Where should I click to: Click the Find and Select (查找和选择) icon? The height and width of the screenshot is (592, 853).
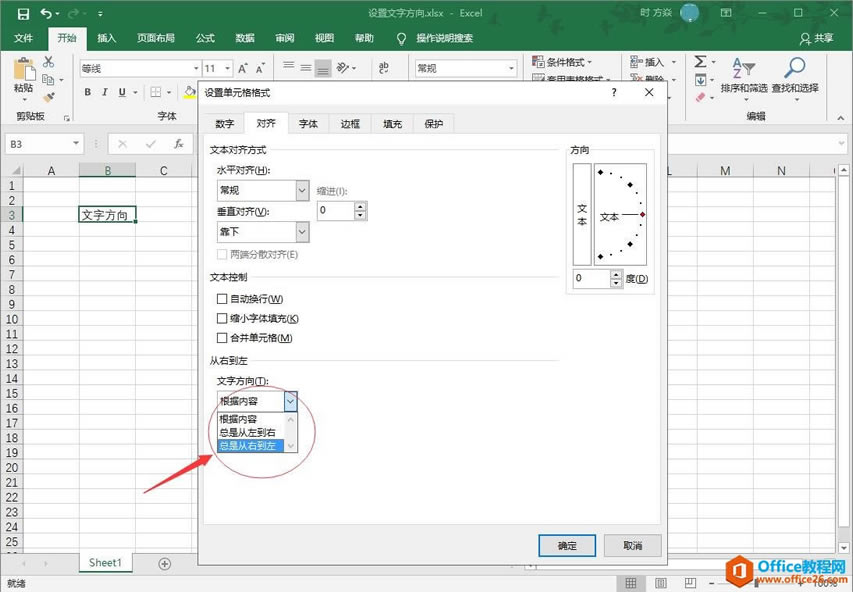[x=795, y=70]
